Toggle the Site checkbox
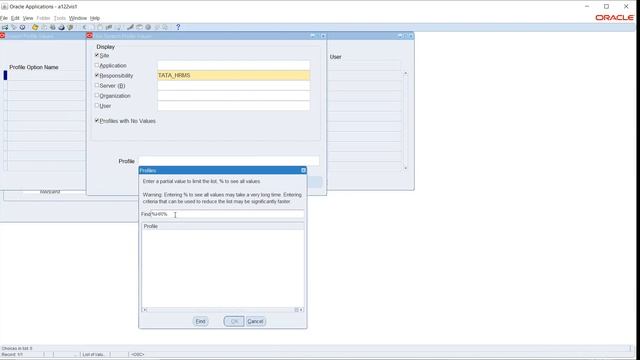This screenshot has width=640, height=360. (x=97, y=55)
